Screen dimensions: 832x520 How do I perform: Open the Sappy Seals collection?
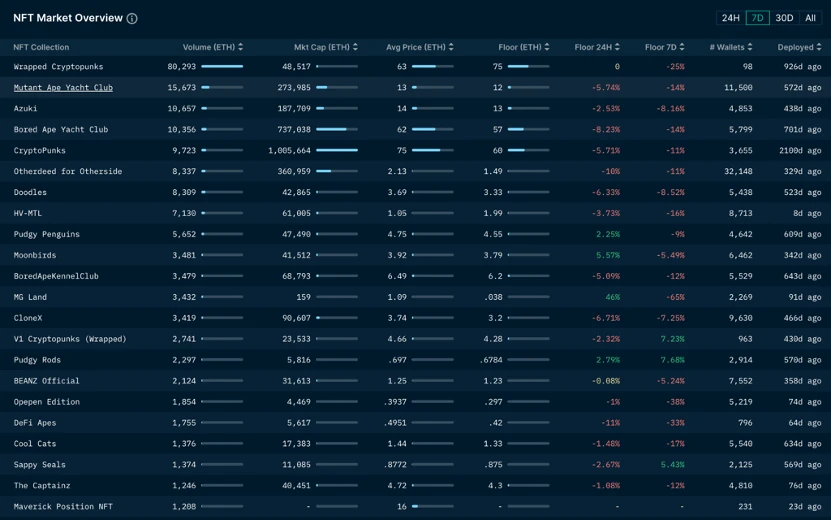pyautogui.click(x=39, y=465)
